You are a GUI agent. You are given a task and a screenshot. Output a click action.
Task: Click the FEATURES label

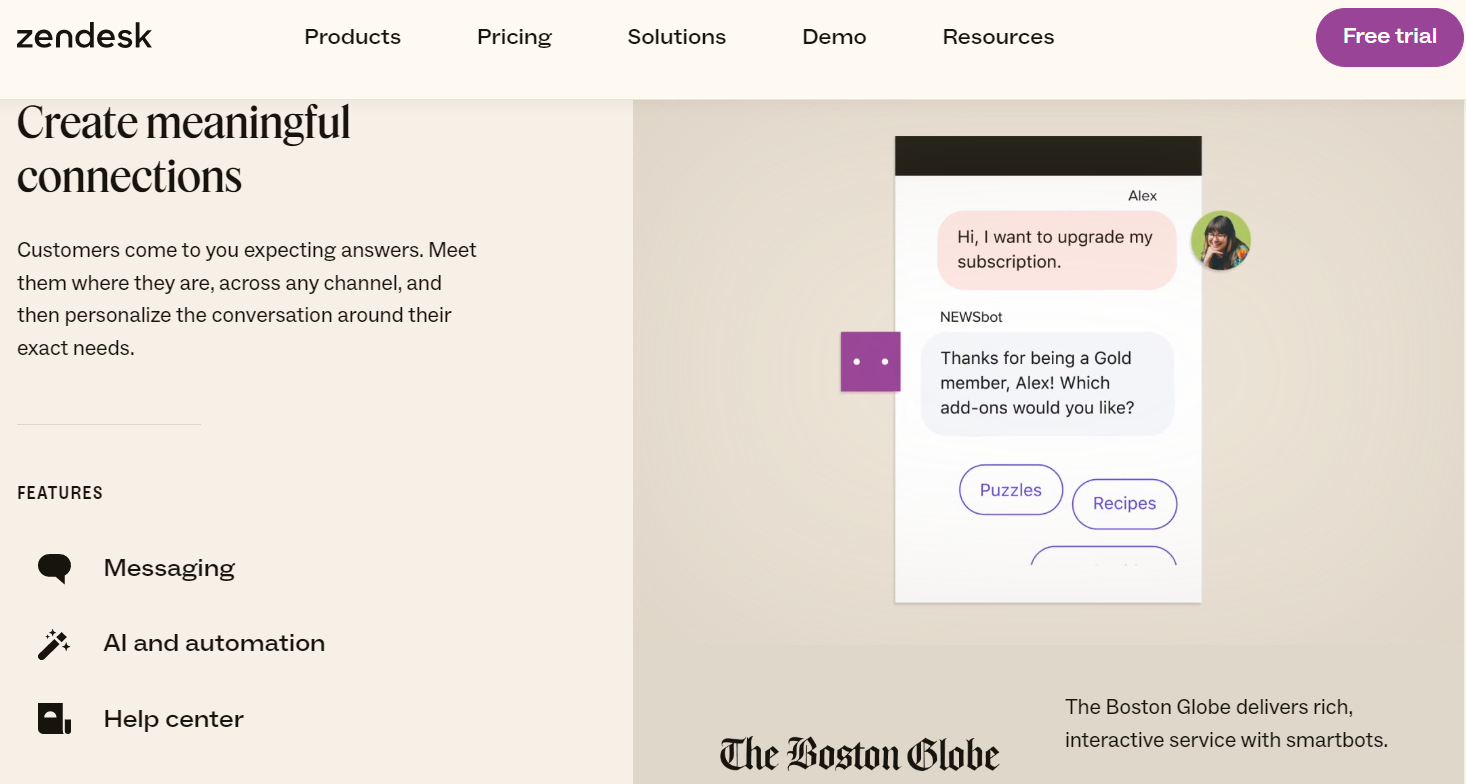(x=60, y=493)
